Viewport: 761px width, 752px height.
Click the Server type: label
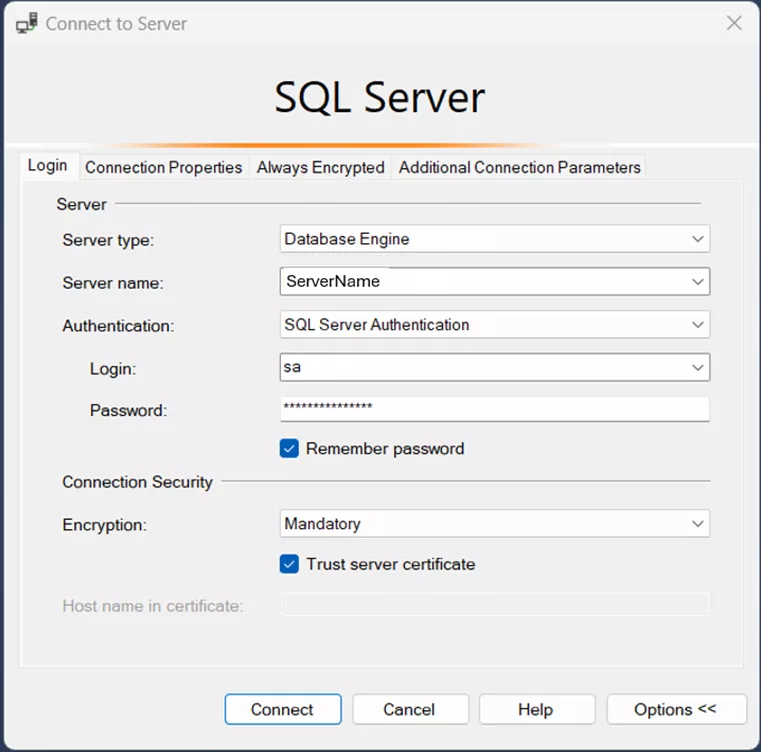pyautogui.click(x=108, y=240)
